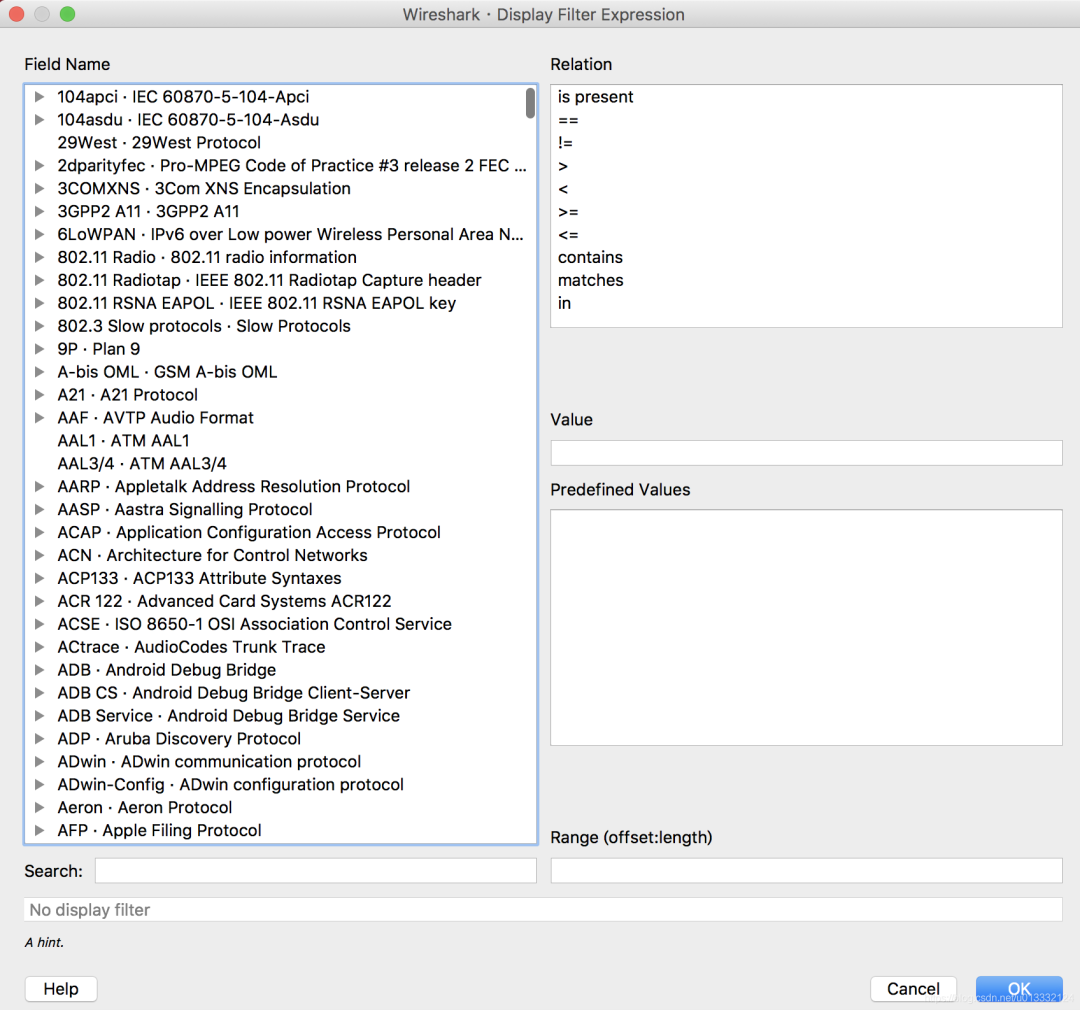
Task: Click the display filter text box
Action: 543,909
